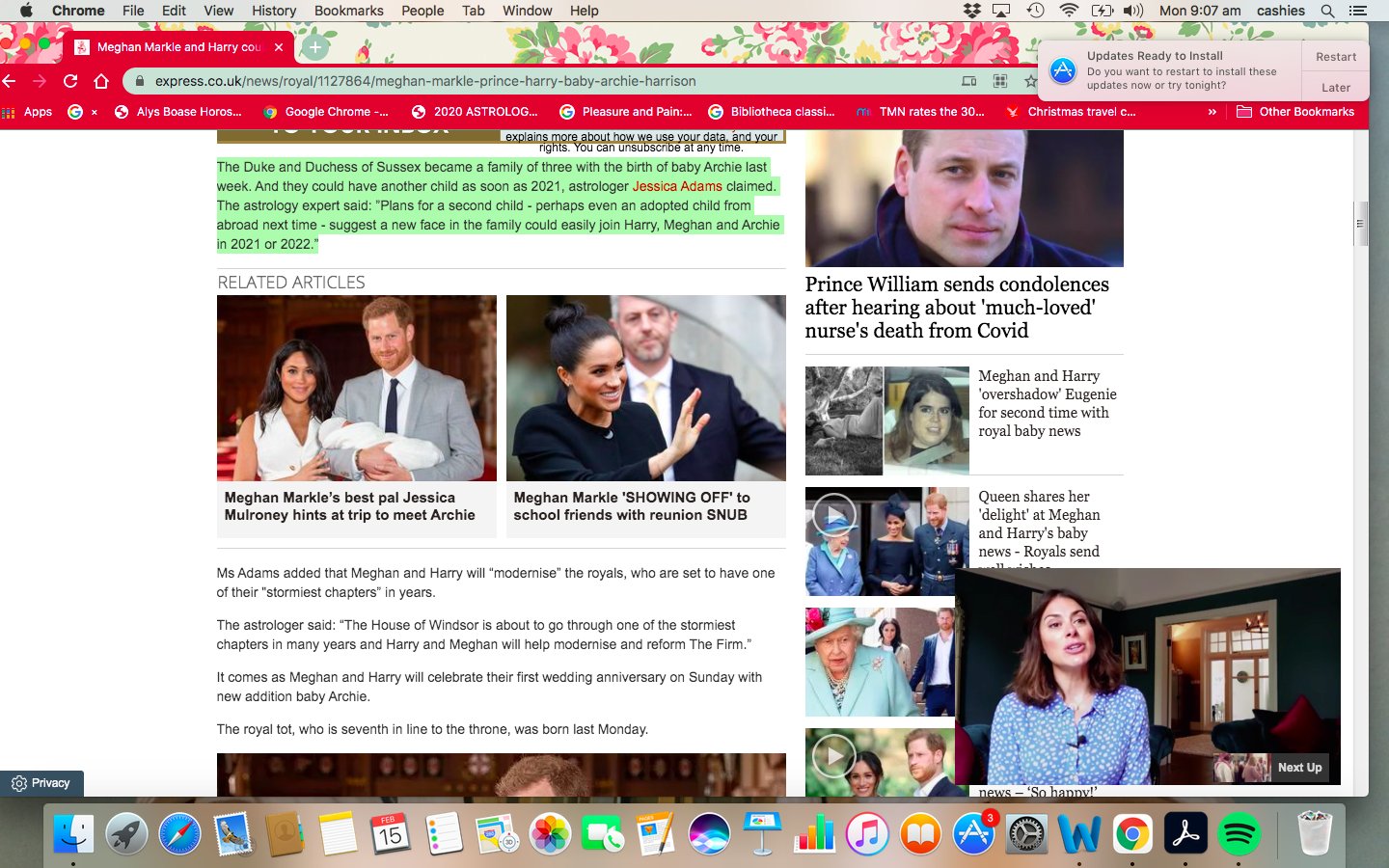
Task: Open Finder from the dock
Action: [x=73, y=834]
